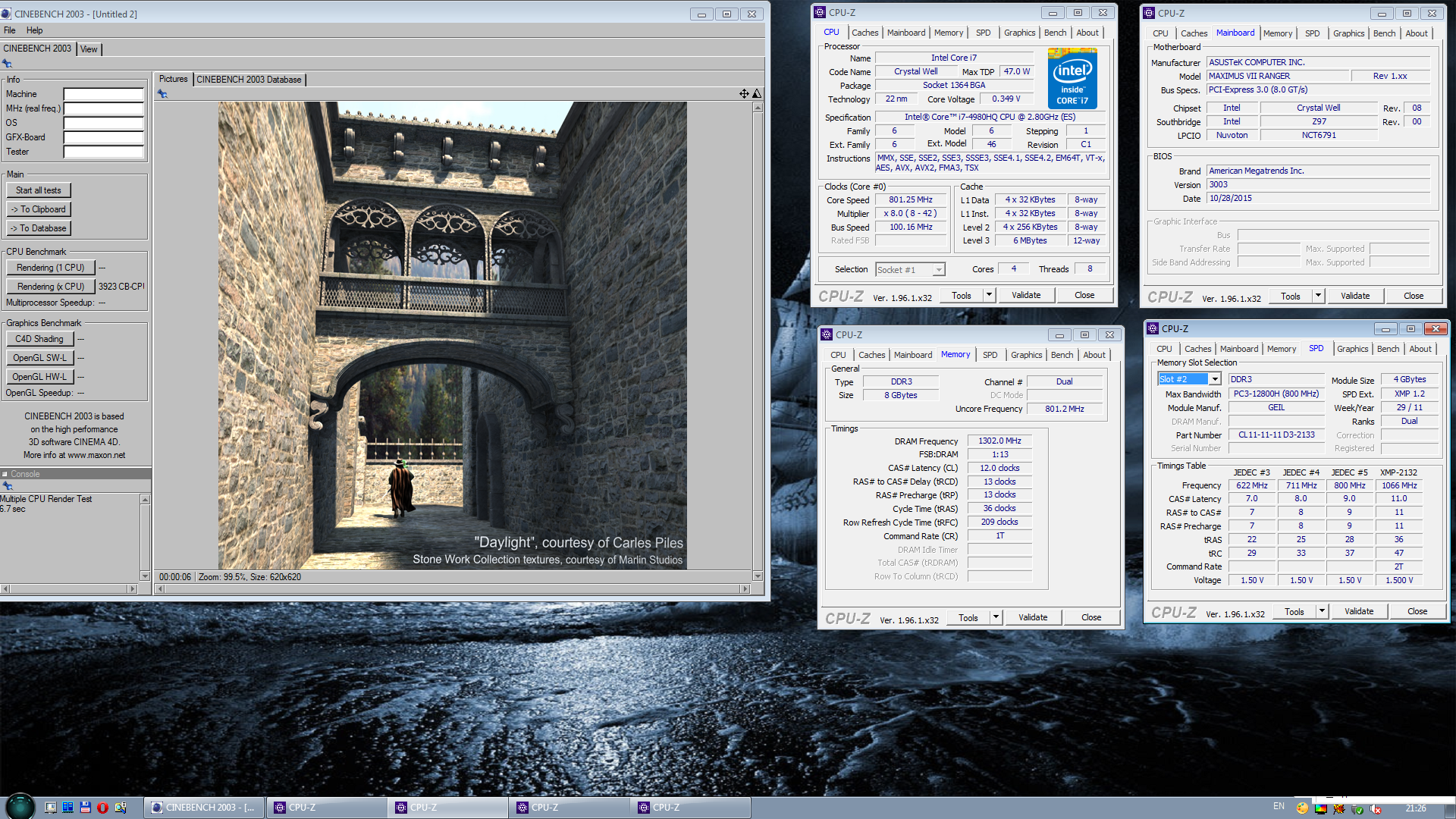Screen dimensions: 1456x819
Task: Click the muted volume tray icon
Action: [1376, 808]
